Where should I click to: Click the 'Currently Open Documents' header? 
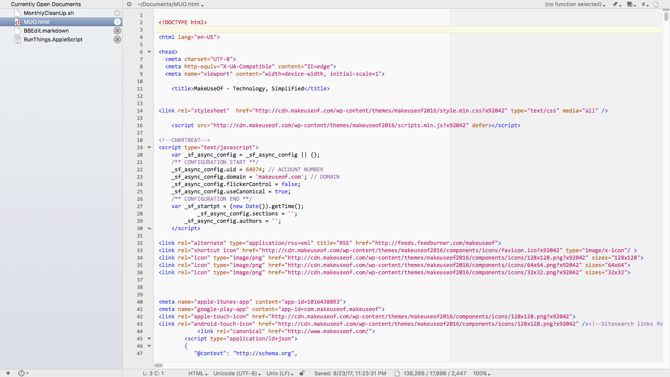46,4
